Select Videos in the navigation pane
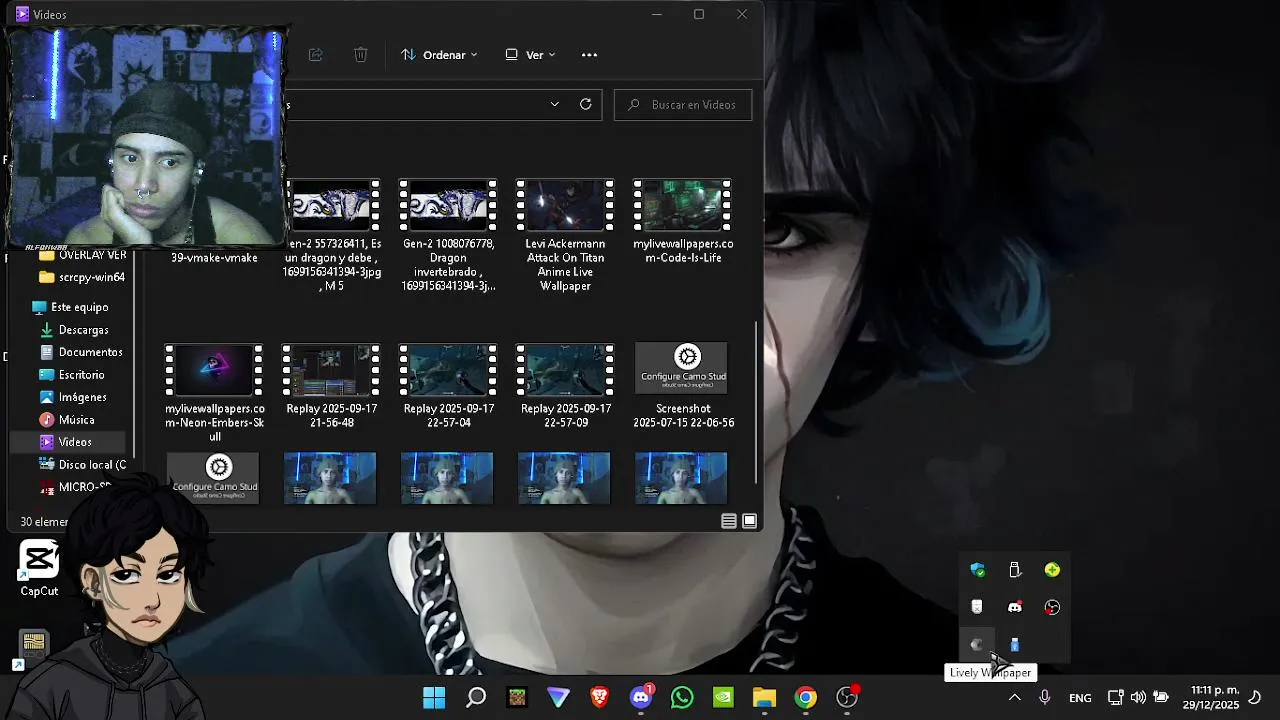 coord(70,442)
